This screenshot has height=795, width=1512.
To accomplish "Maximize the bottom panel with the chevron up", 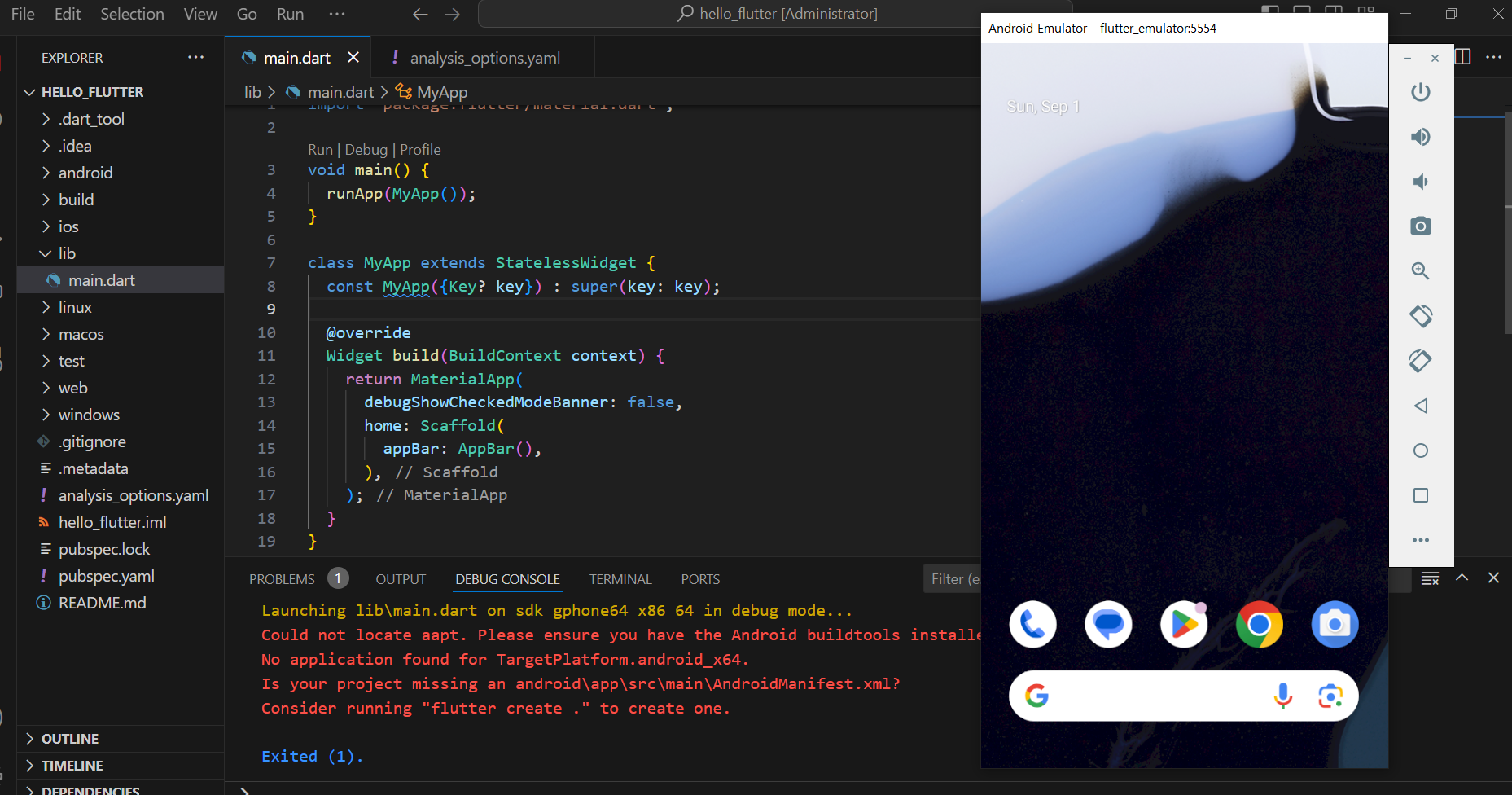I will tap(1462, 578).
